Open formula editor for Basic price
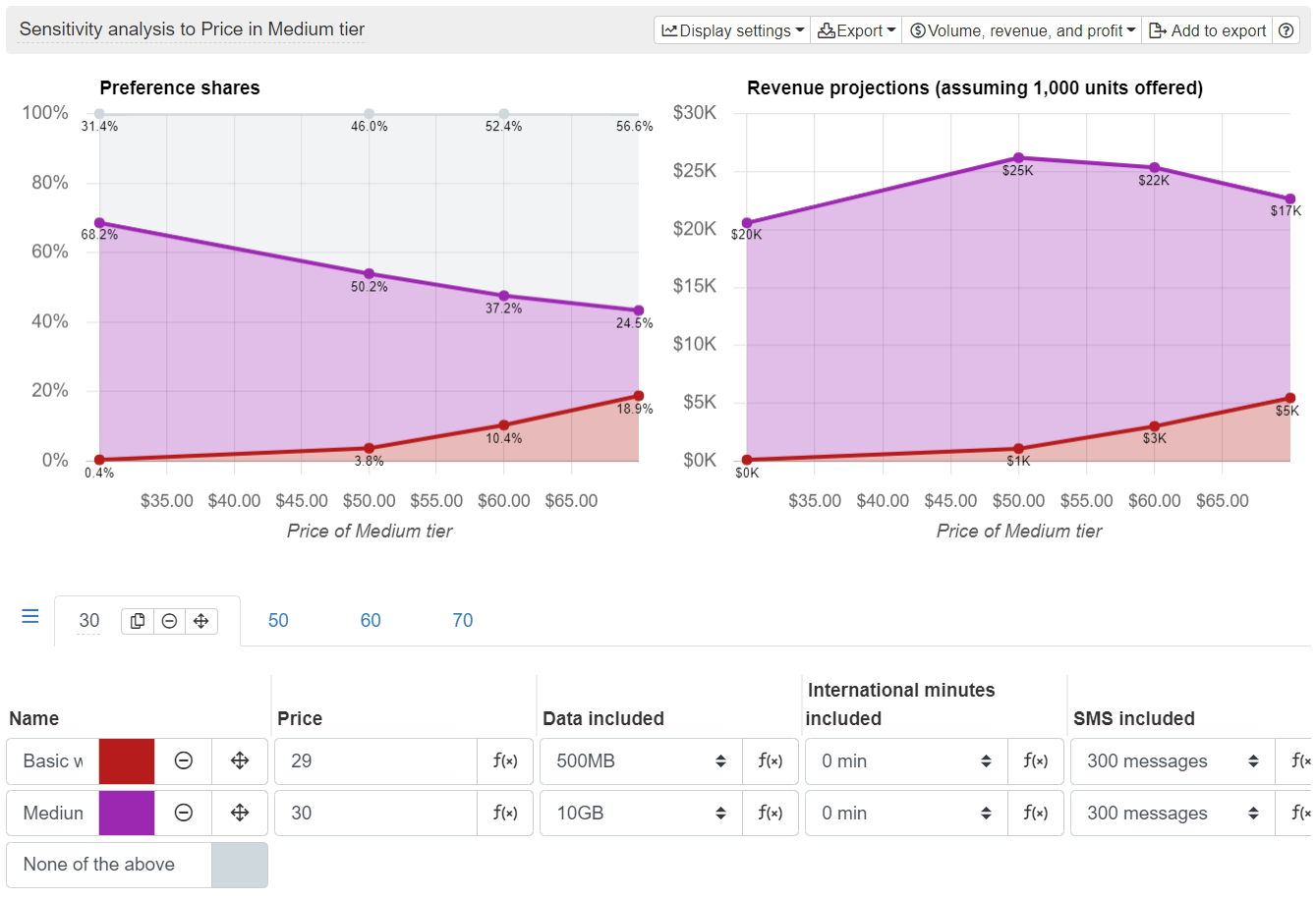Viewport: 1316px width, 900px height. (x=505, y=761)
